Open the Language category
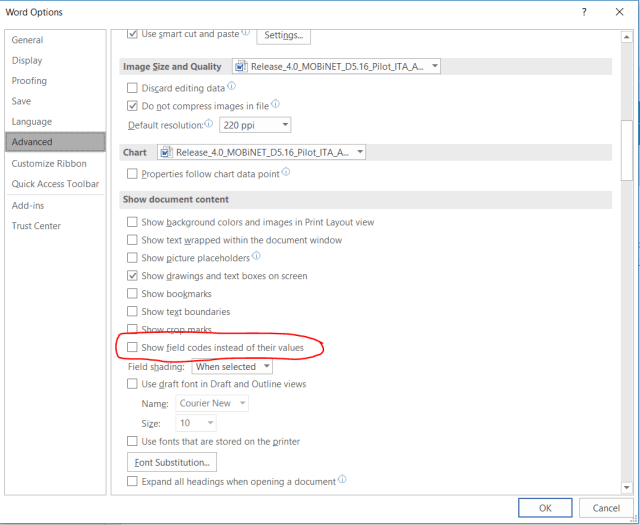This screenshot has width=640, height=525. 55,122
